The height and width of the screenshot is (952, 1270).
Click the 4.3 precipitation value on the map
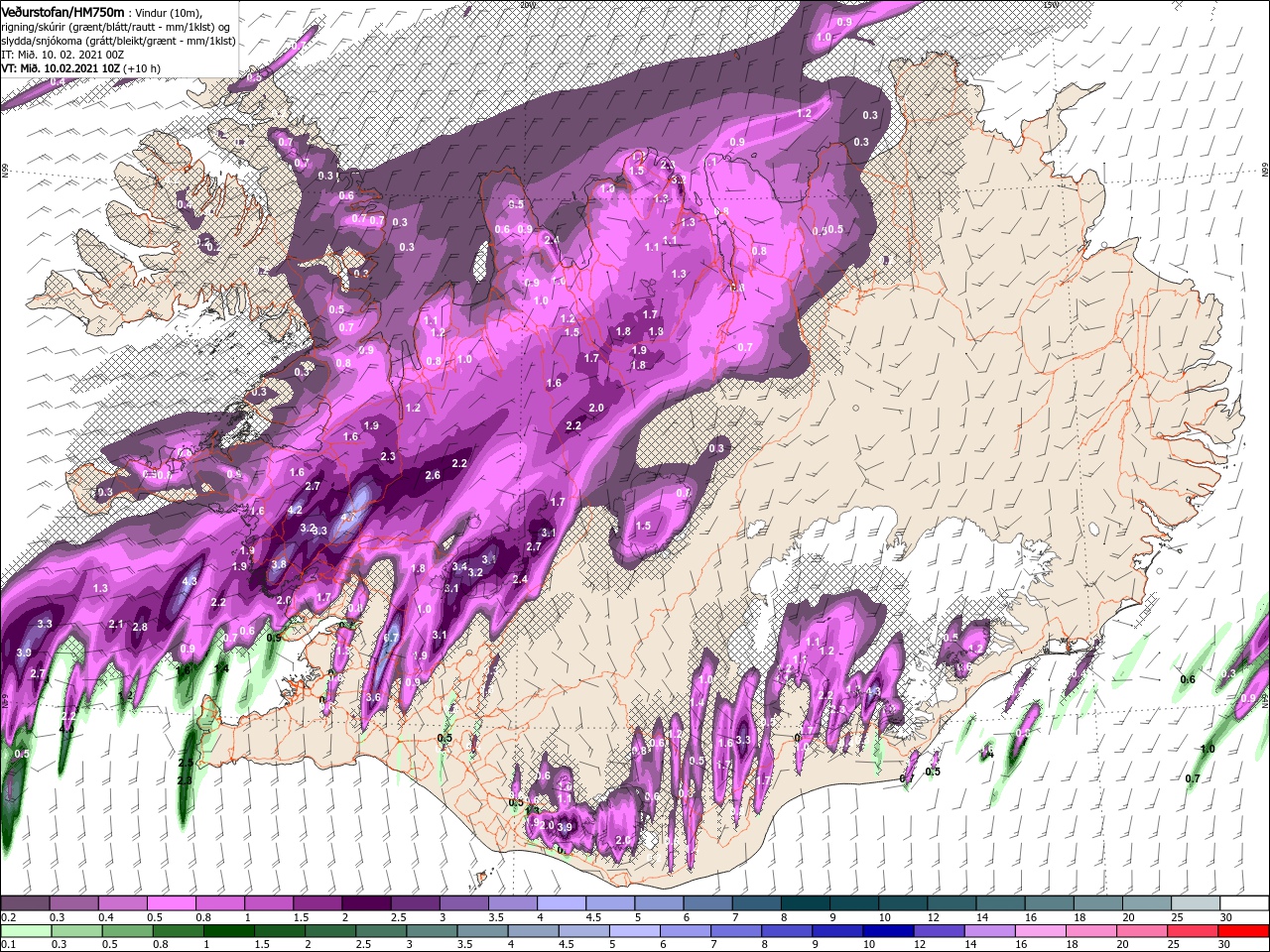tap(190, 582)
